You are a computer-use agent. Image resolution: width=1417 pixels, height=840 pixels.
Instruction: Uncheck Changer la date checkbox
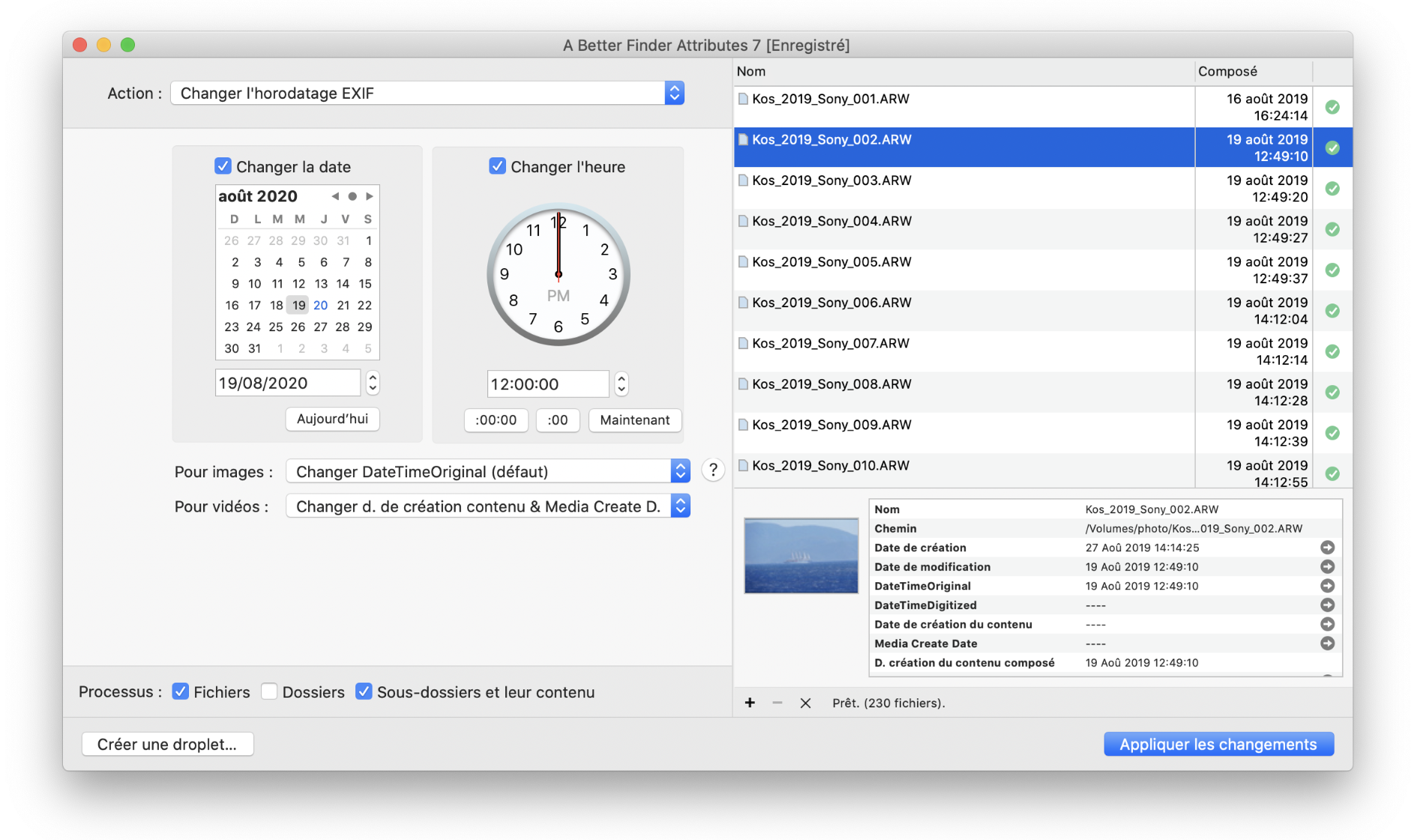(223, 166)
